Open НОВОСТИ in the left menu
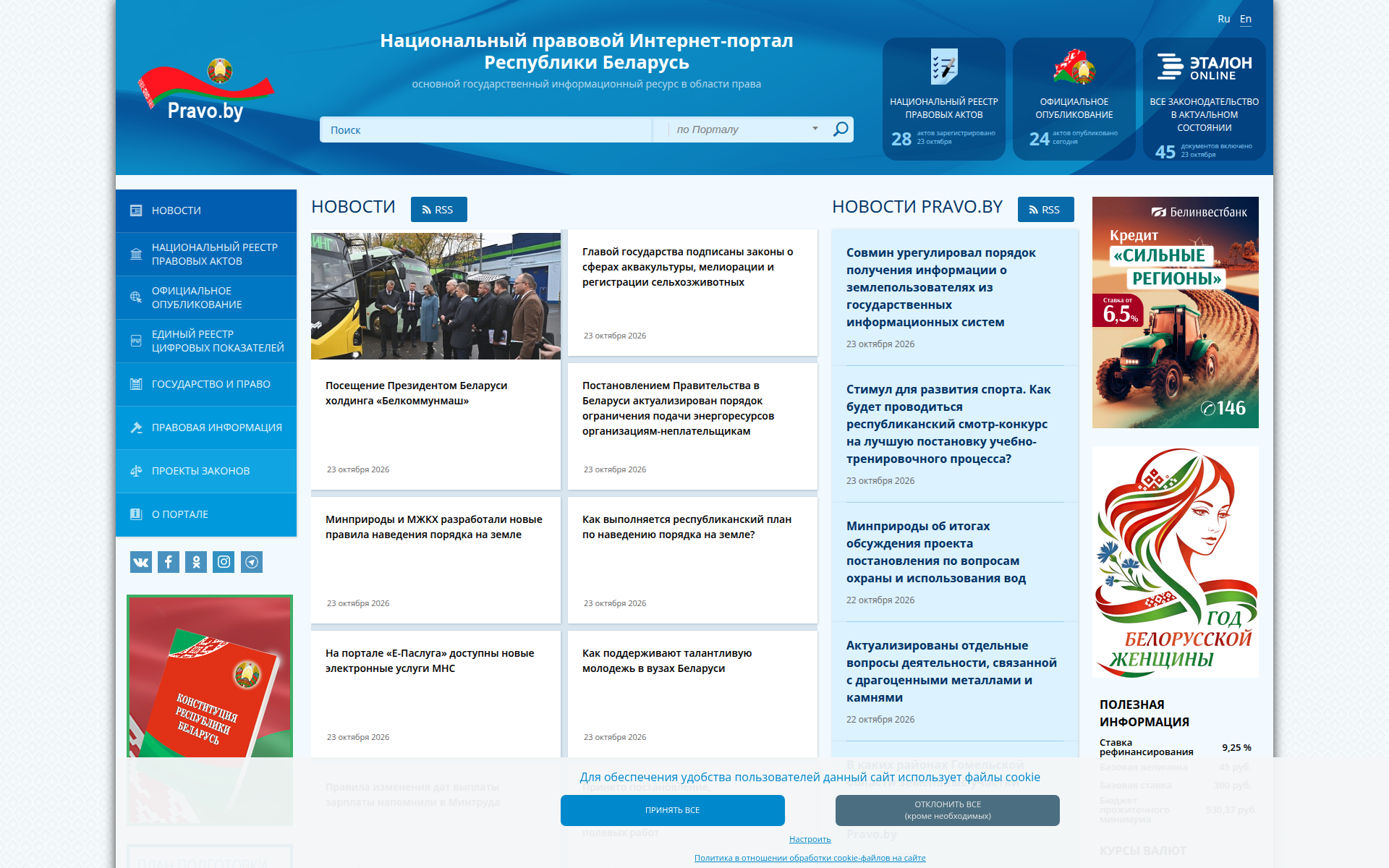The image size is (1389, 868). coord(206,210)
